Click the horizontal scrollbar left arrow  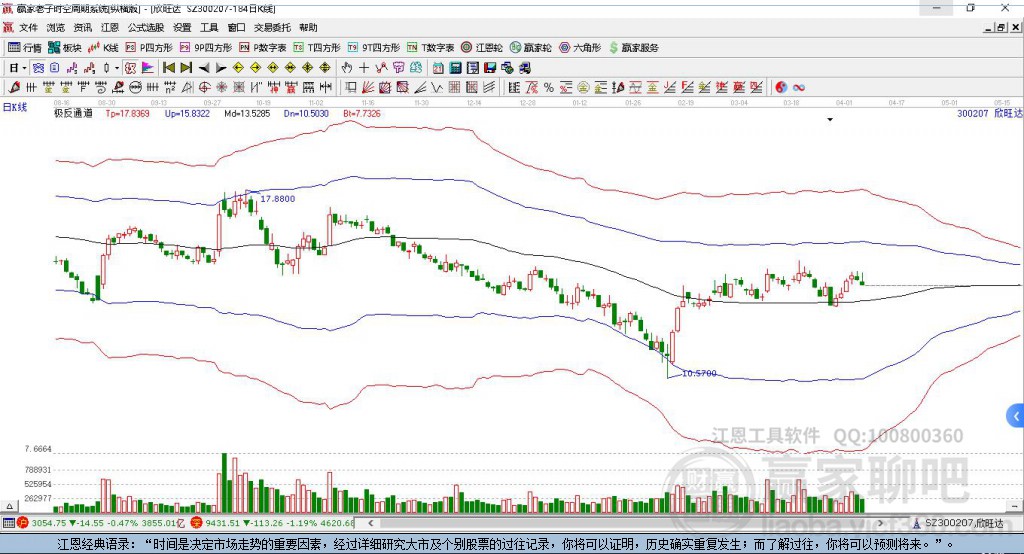click(x=371, y=523)
